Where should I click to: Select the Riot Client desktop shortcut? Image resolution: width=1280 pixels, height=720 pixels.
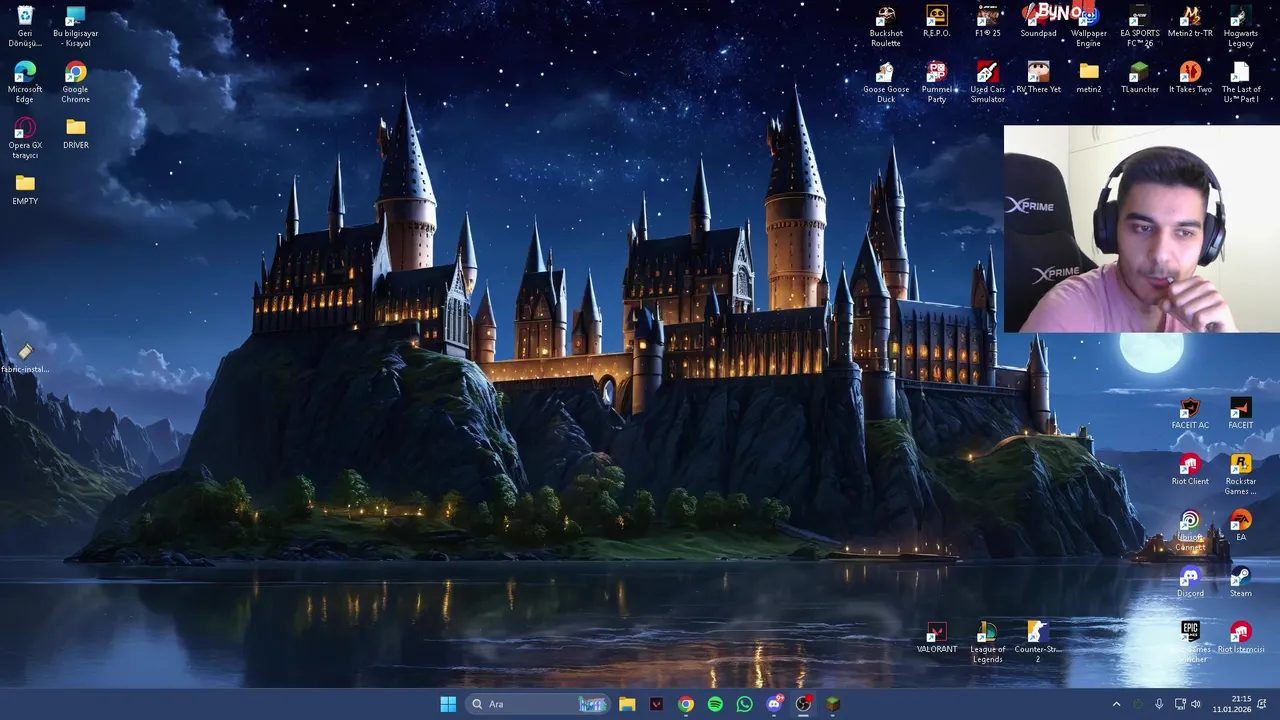(1190, 470)
